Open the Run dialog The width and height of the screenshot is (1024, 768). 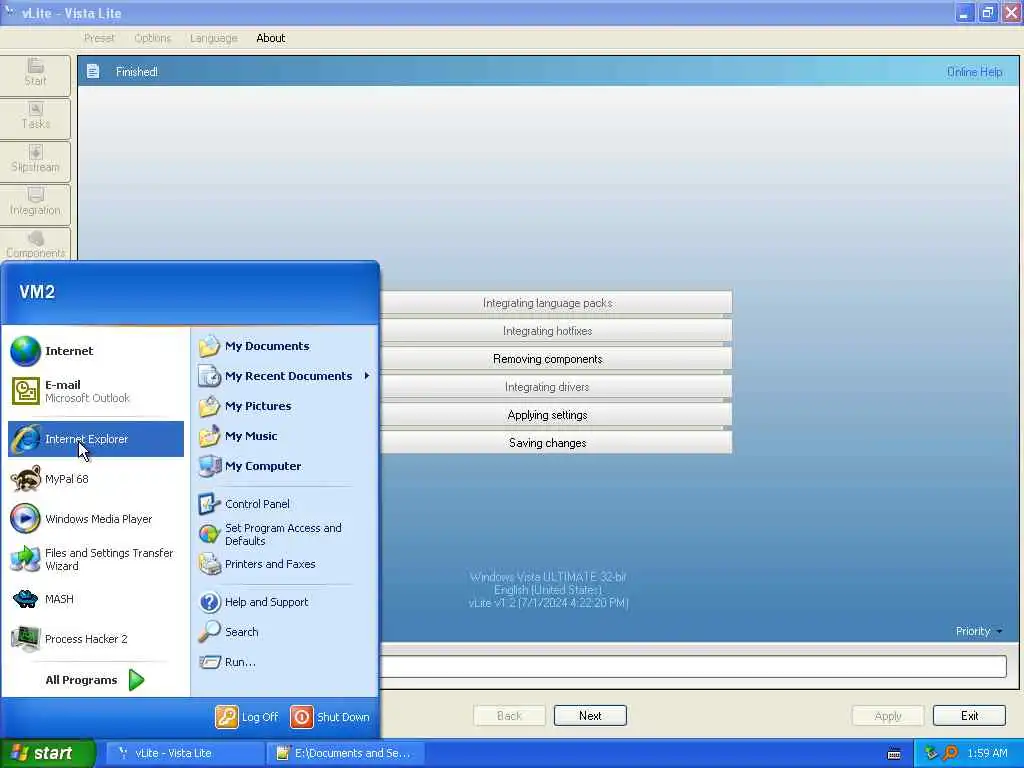284,662
